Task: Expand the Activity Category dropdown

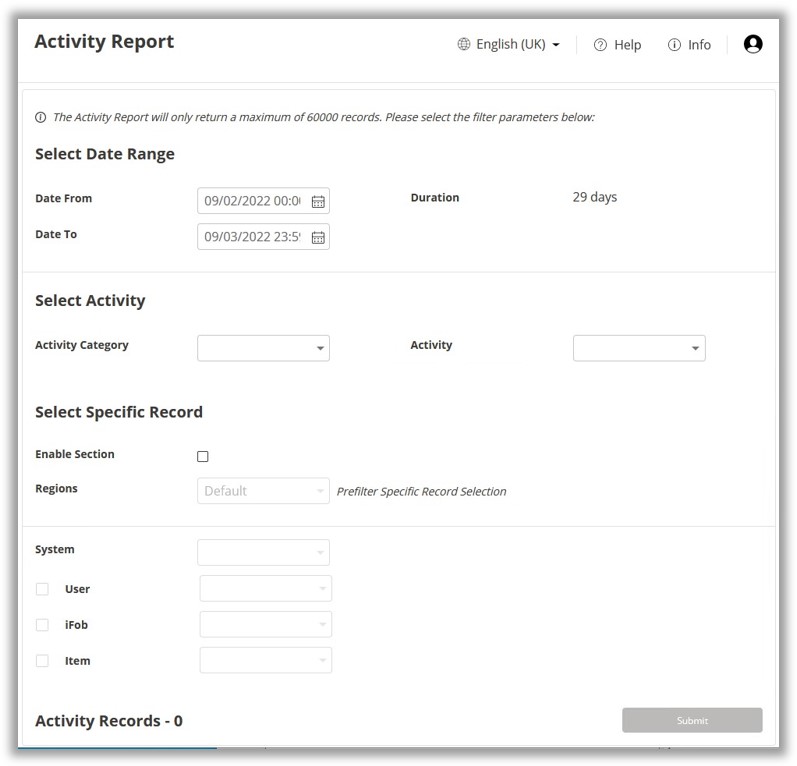Action: tap(263, 348)
